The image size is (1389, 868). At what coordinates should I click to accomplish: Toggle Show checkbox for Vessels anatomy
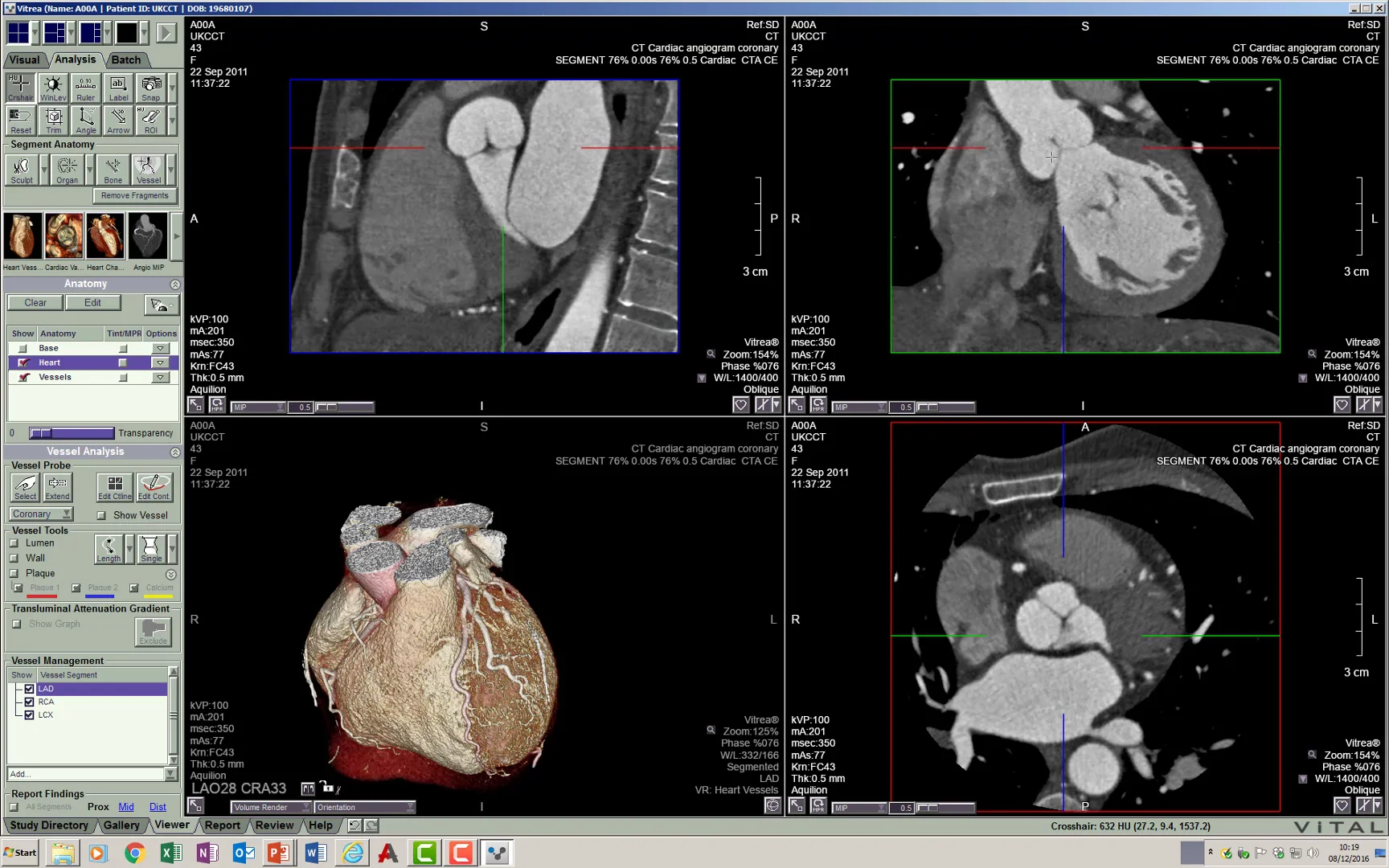[23, 378]
